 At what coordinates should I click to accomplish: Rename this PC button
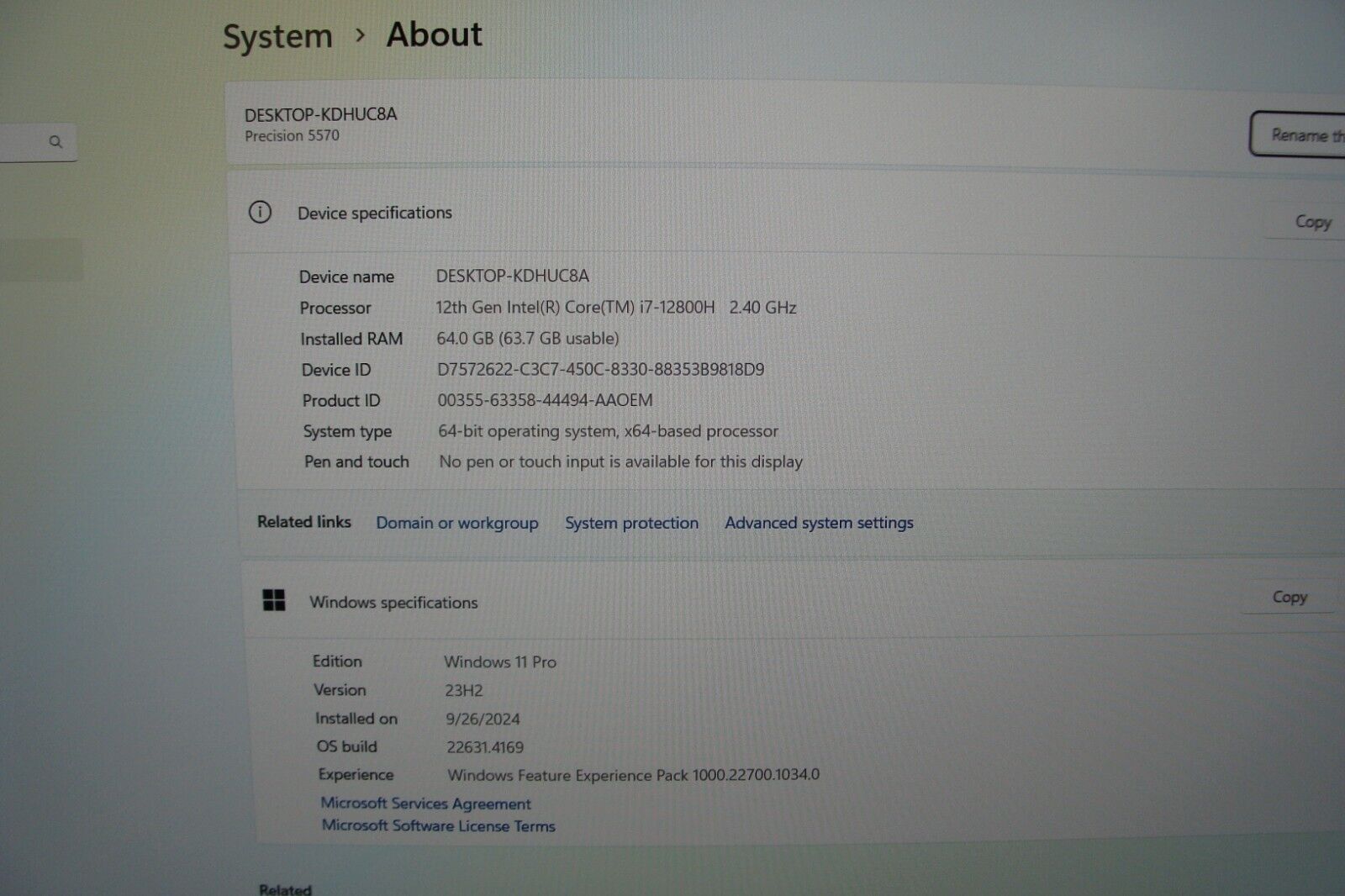1297,134
